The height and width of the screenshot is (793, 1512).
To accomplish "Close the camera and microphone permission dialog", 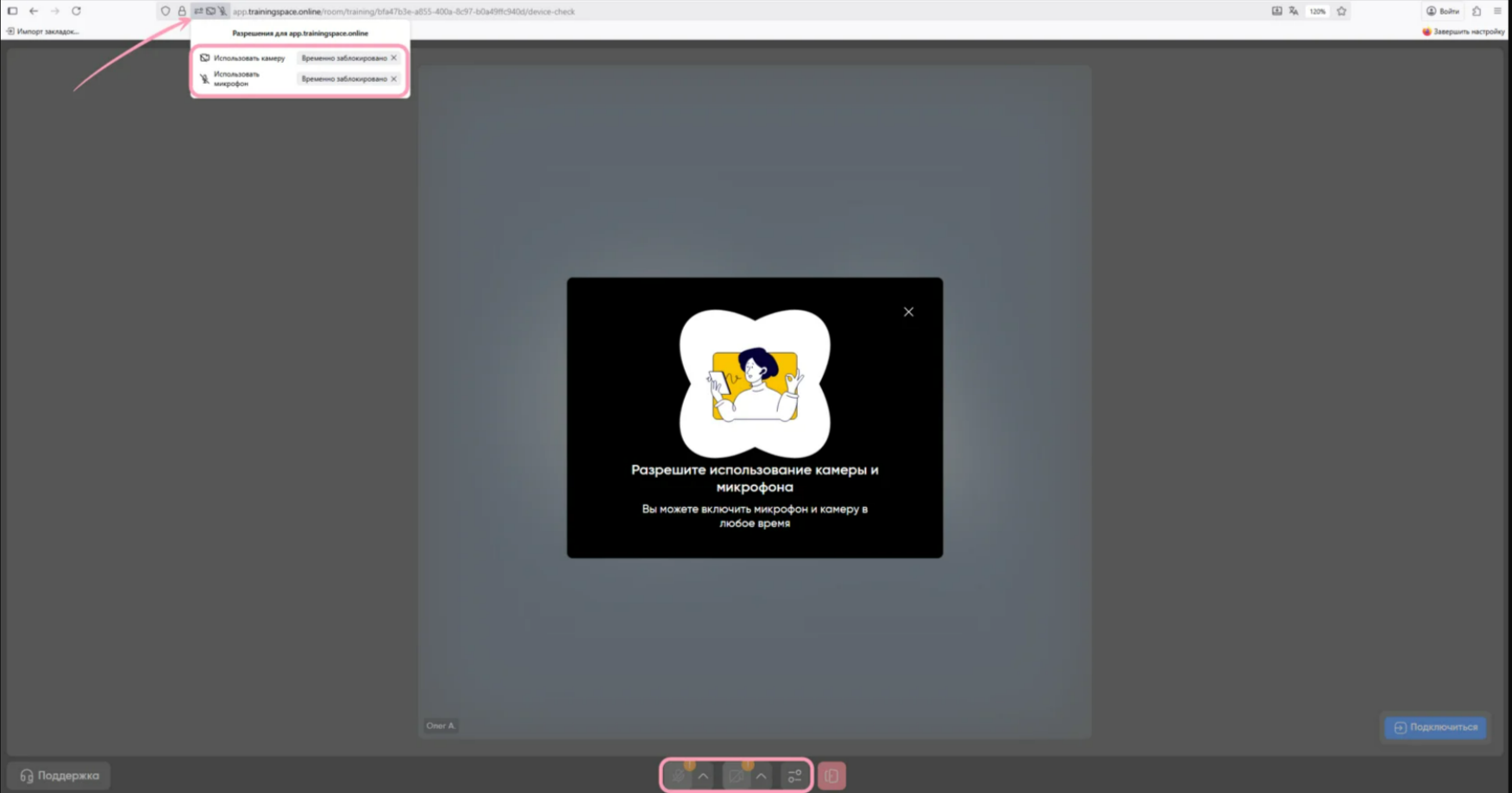I will pos(908,312).
